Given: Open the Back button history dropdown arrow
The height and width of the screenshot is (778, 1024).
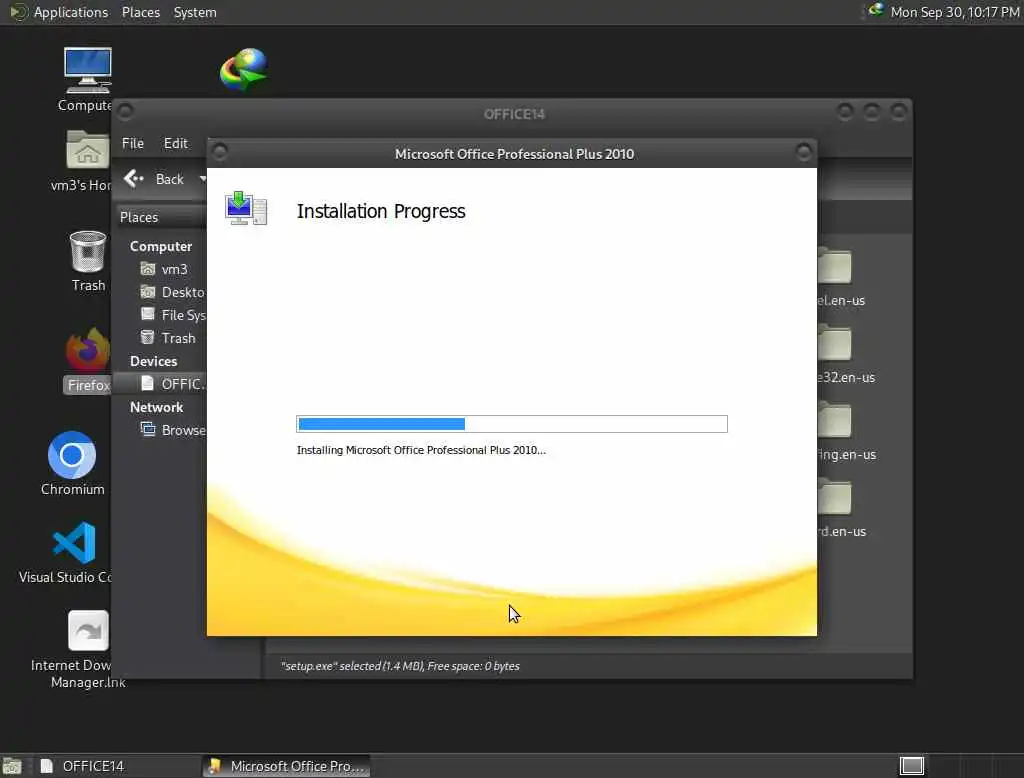Looking at the screenshot, I should (202, 179).
